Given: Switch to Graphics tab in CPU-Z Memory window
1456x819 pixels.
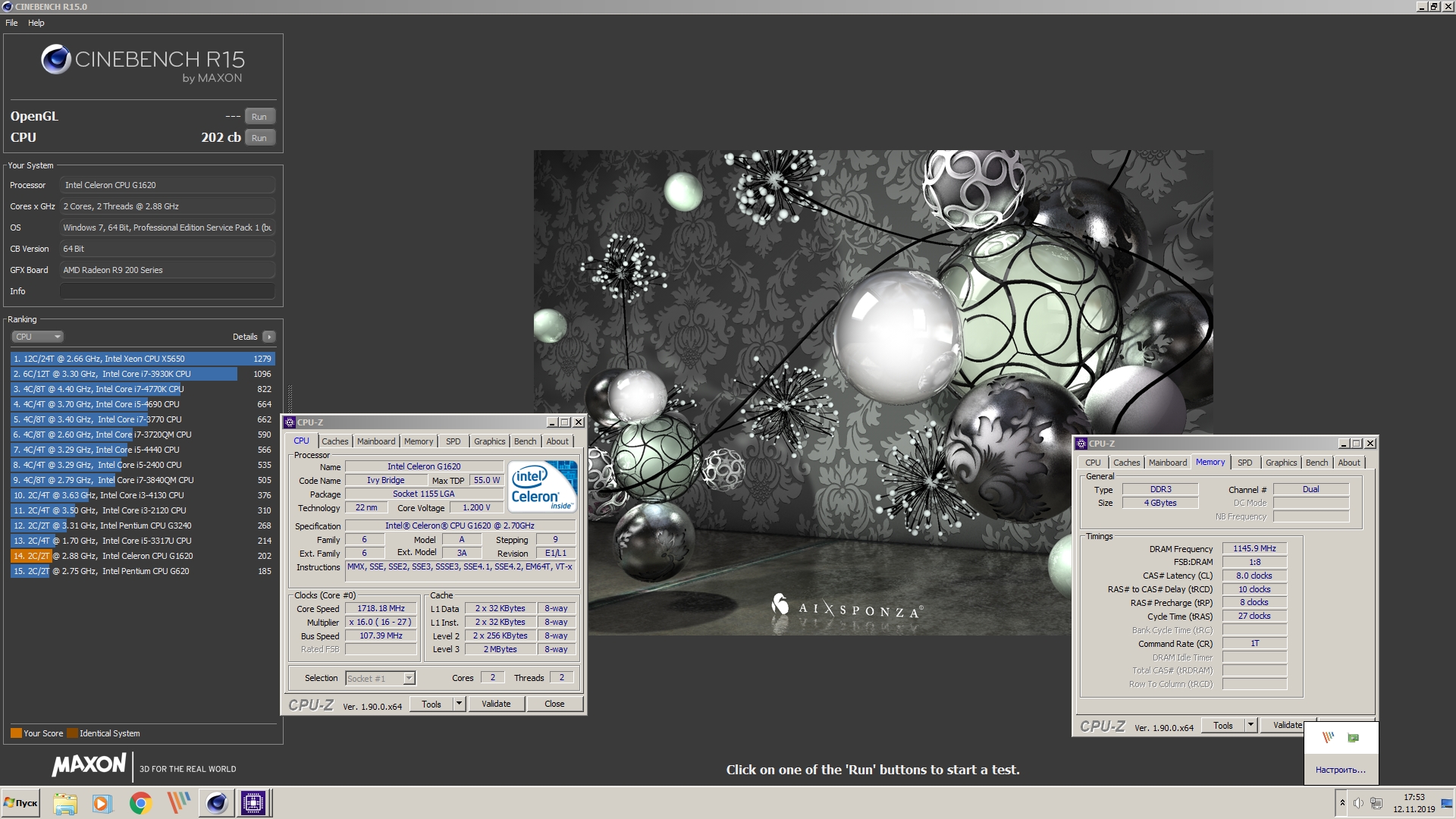Looking at the screenshot, I should pos(1281,463).
